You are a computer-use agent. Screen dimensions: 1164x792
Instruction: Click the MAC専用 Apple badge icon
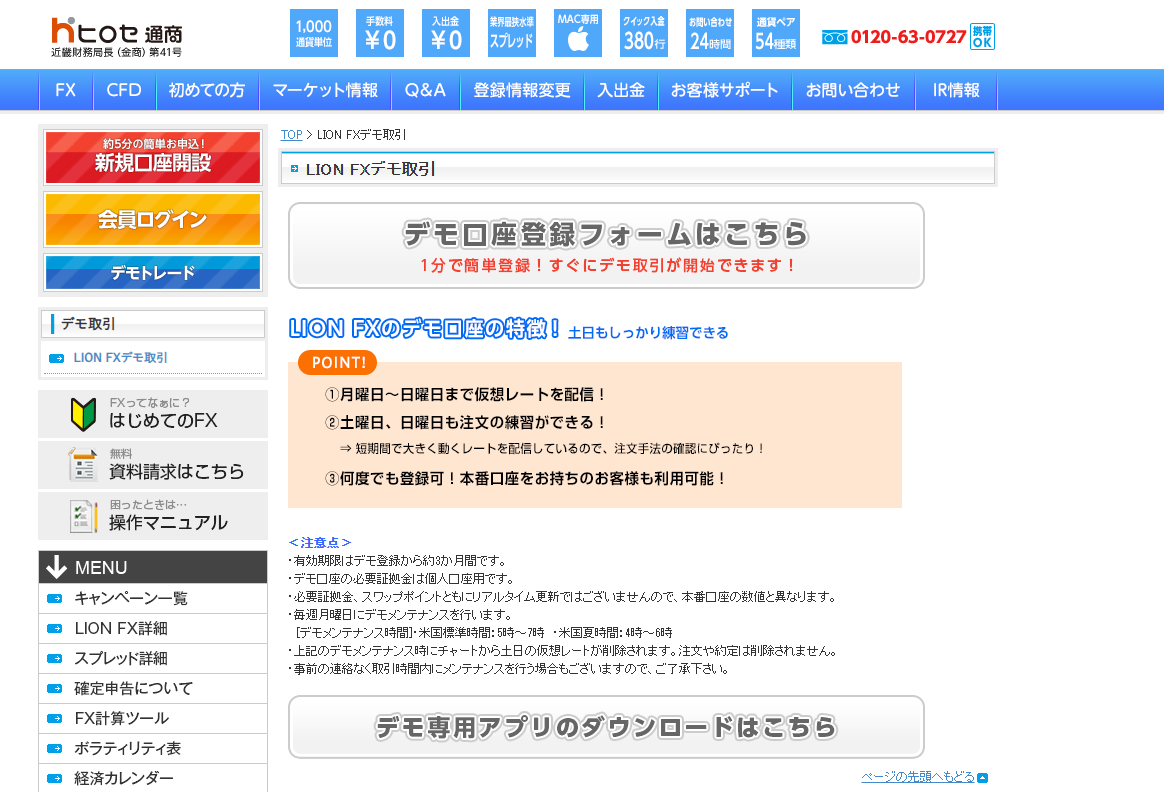(x=578, y=33)
